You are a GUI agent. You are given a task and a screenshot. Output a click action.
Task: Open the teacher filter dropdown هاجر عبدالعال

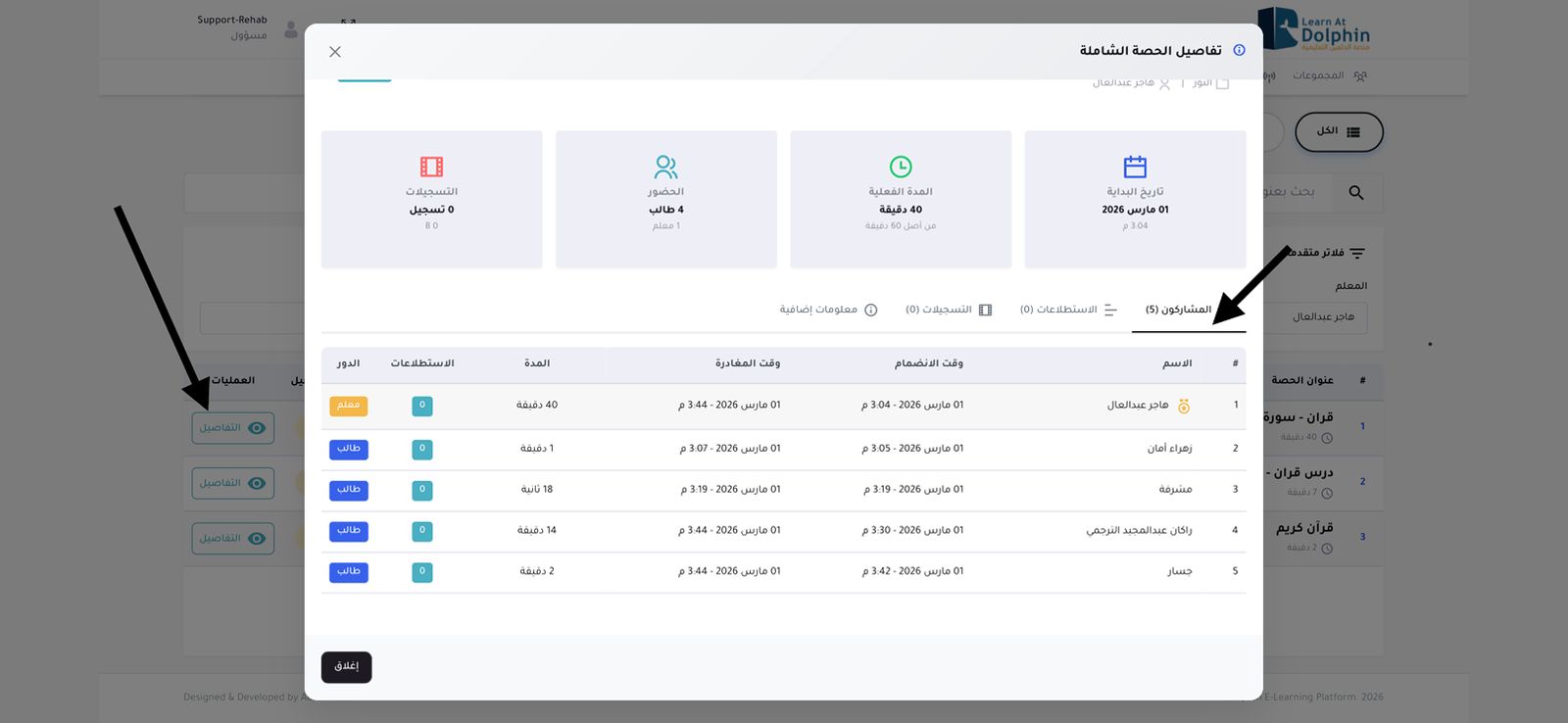[x=1323, y=317]
